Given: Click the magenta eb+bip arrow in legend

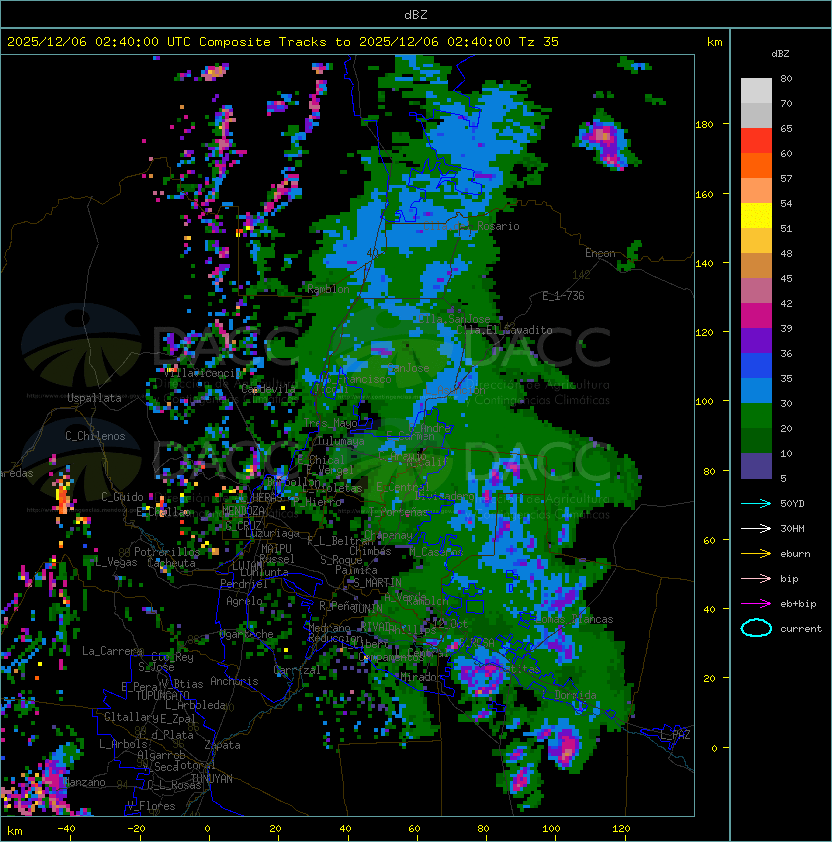Looking at the screenshot, I should [x=756, y=604].
